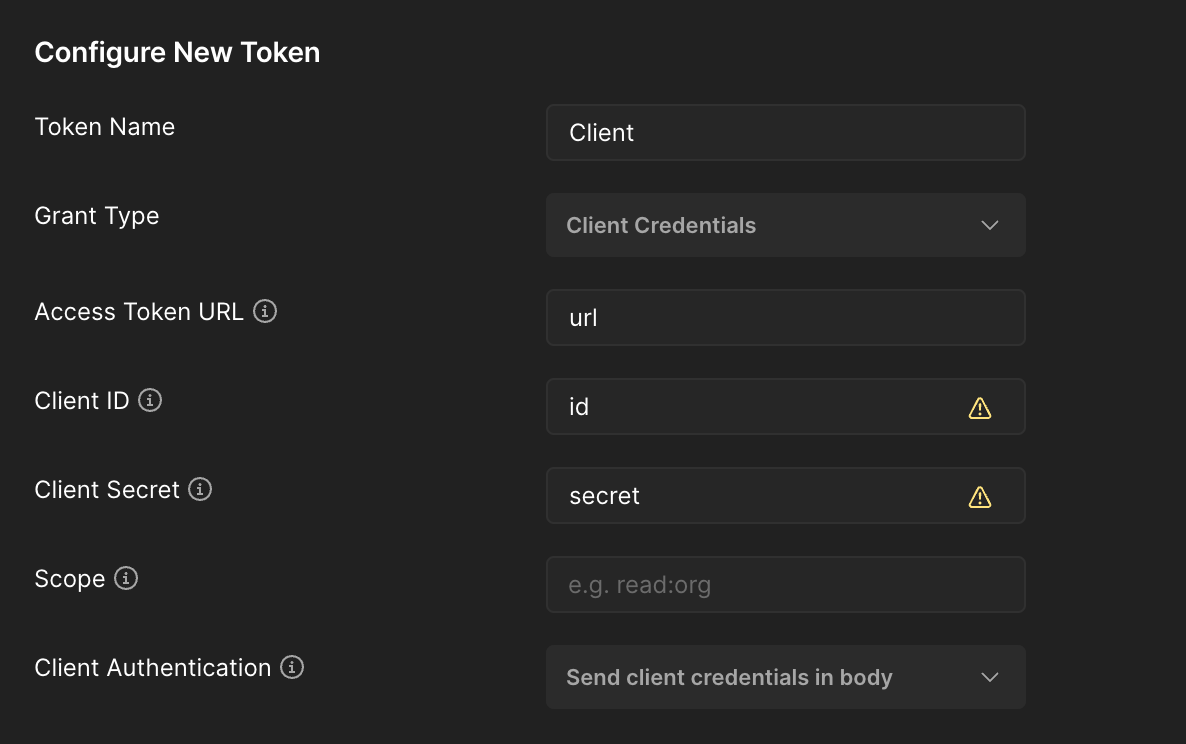1186x744 pixels.
Task: Click the Configure New Token heading
Action: pos(177,52)
